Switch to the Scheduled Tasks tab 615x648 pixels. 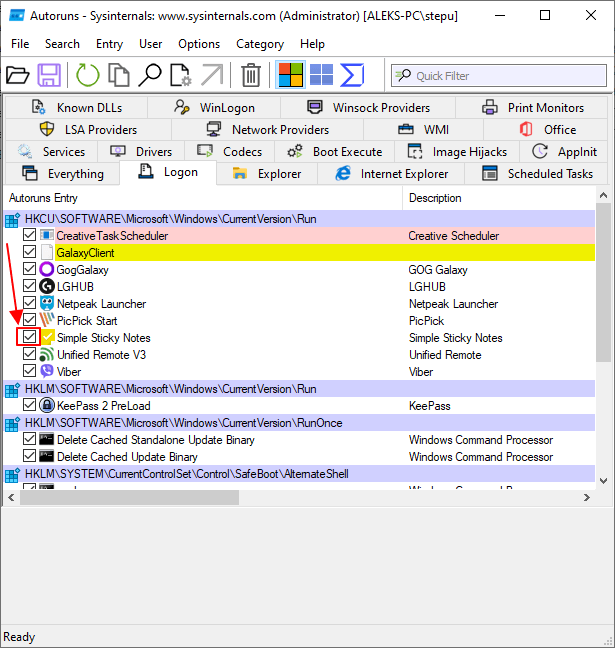[x=536, y=174]
